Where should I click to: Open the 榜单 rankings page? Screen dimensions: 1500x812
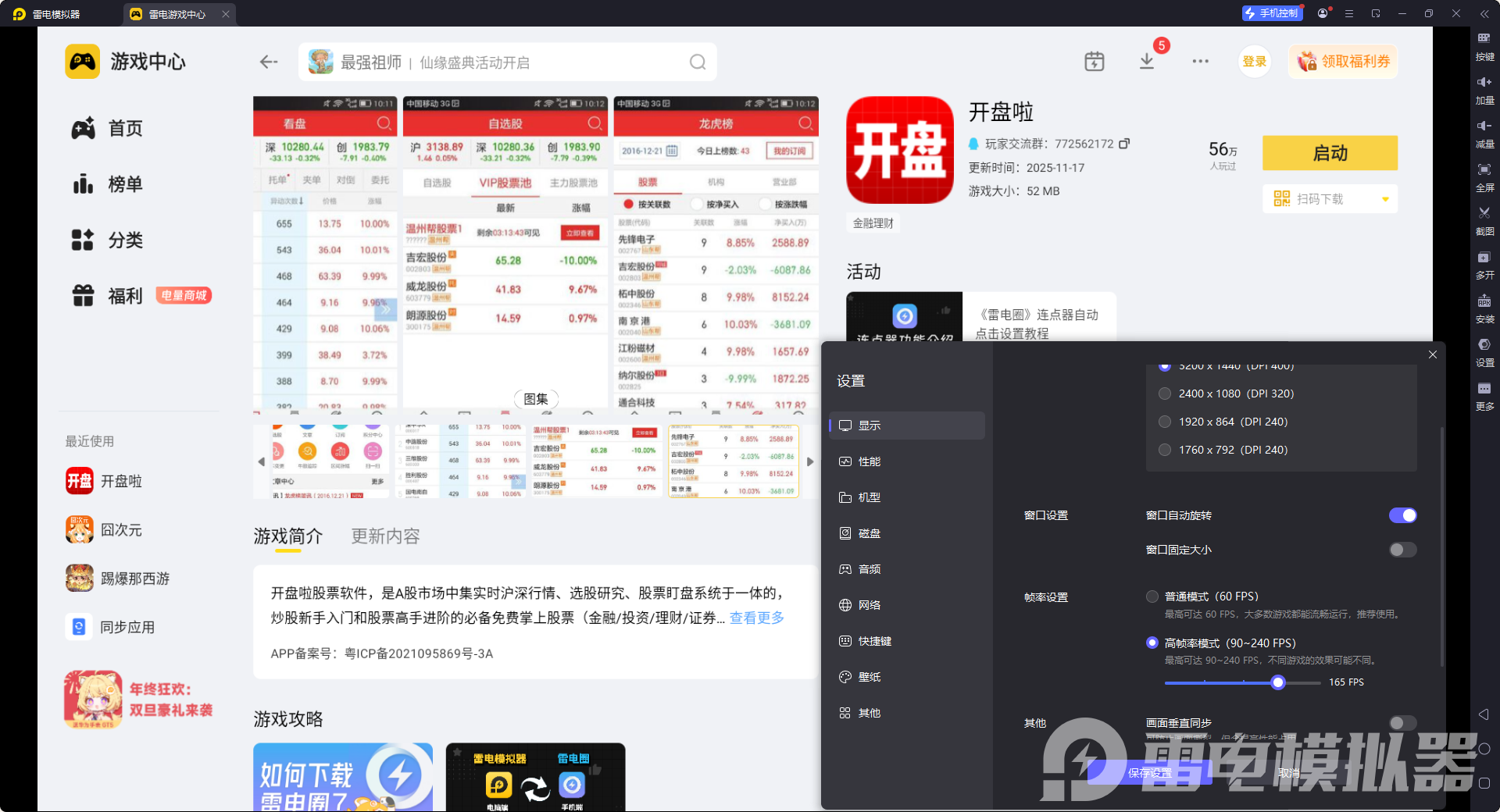pos(107,184)
